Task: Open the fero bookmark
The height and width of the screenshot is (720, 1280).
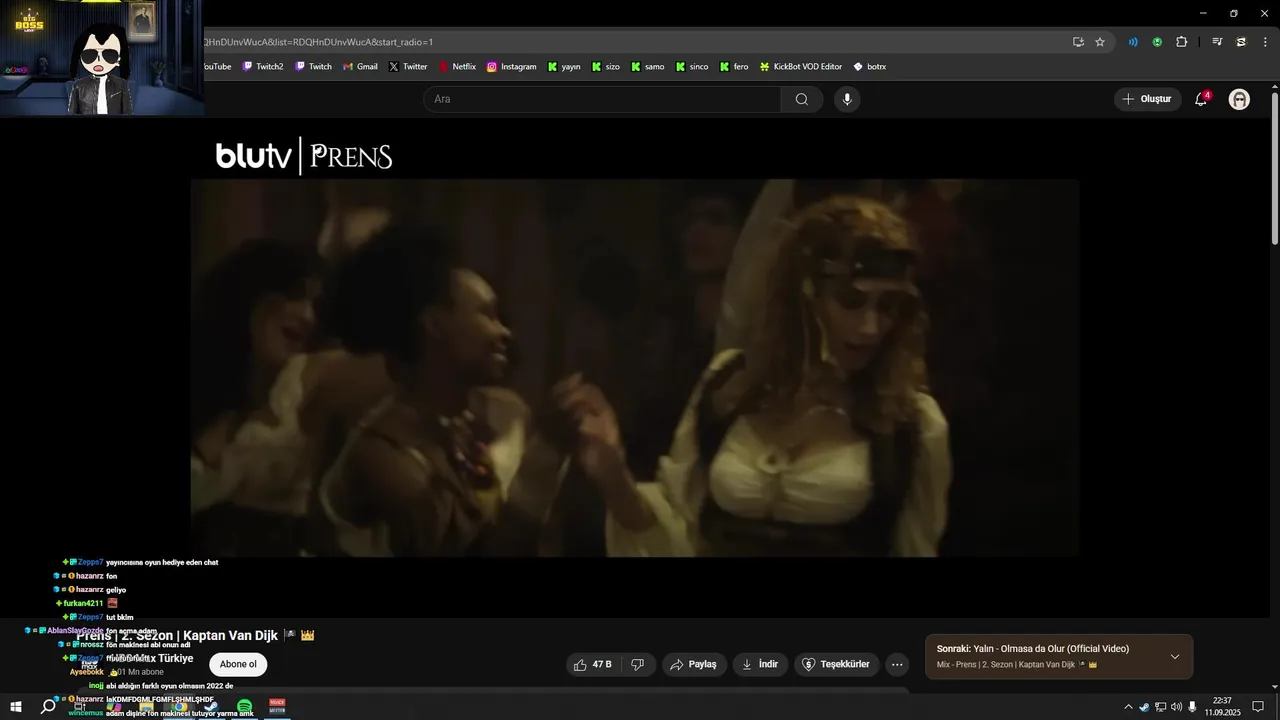Action: click(733, 67)
